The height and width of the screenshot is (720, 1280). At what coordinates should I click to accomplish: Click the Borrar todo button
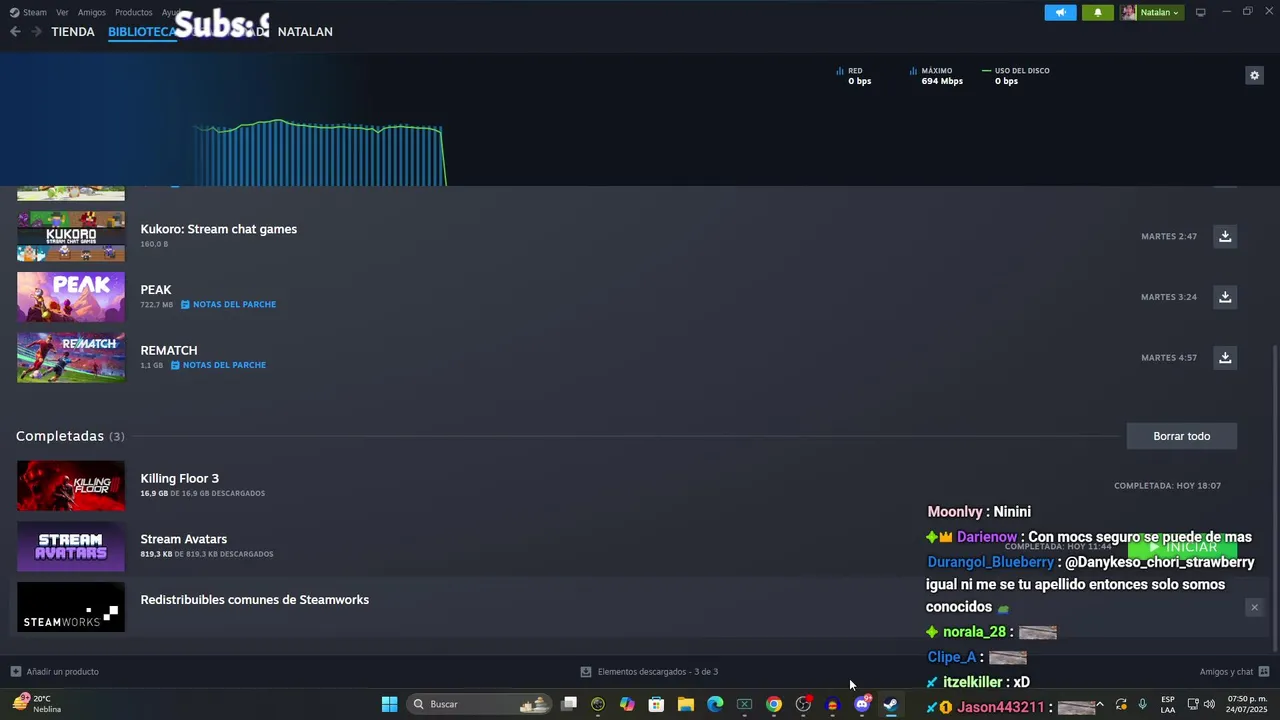1182,436
